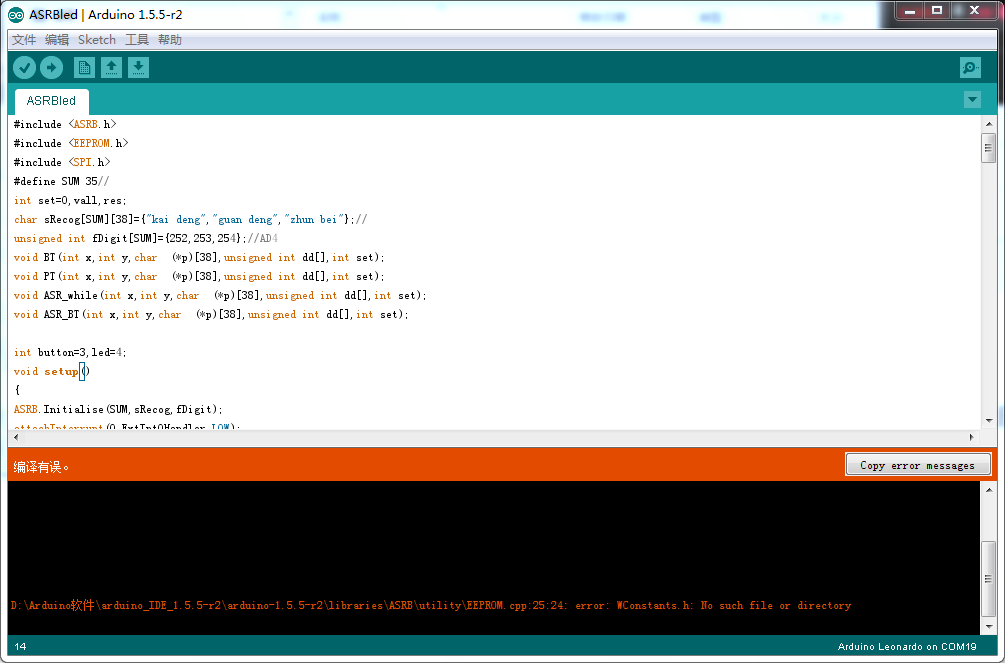Image resolution: width=1005 pixels, height=663 pixels.
Task: Click the WConstants.h error message in console
Action: (x=431, y=605)
